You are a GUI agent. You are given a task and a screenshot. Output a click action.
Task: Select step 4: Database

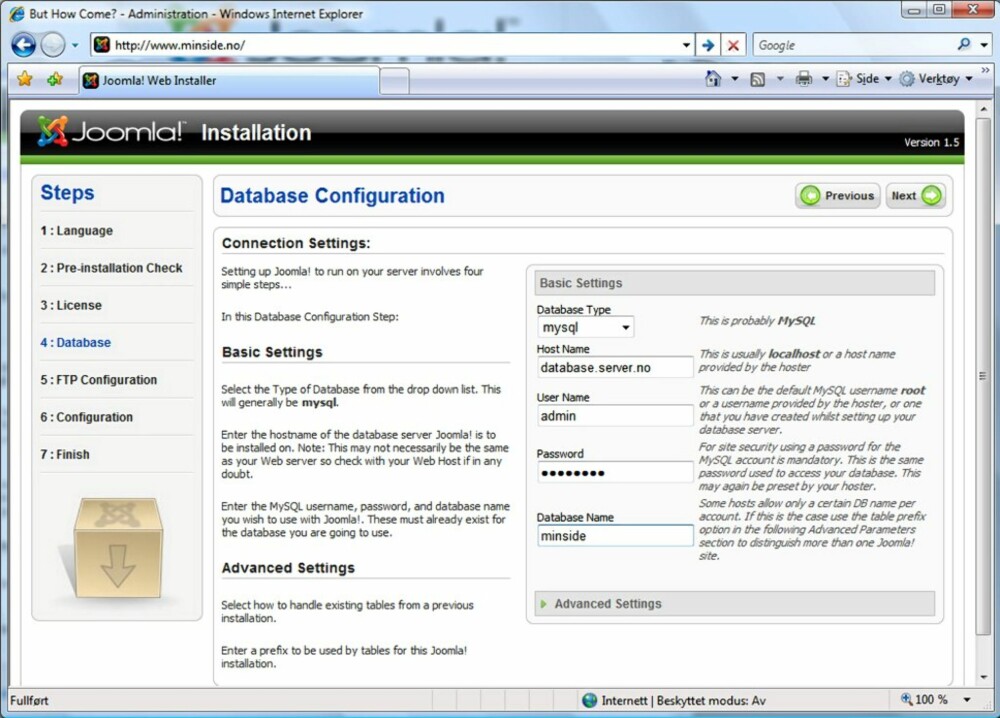75,342
